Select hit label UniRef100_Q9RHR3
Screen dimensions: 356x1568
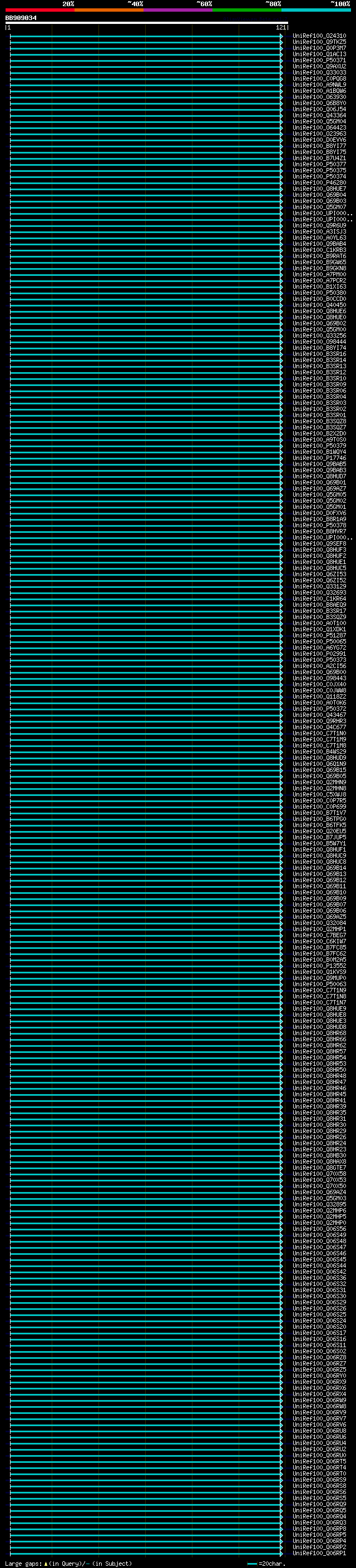319,721
